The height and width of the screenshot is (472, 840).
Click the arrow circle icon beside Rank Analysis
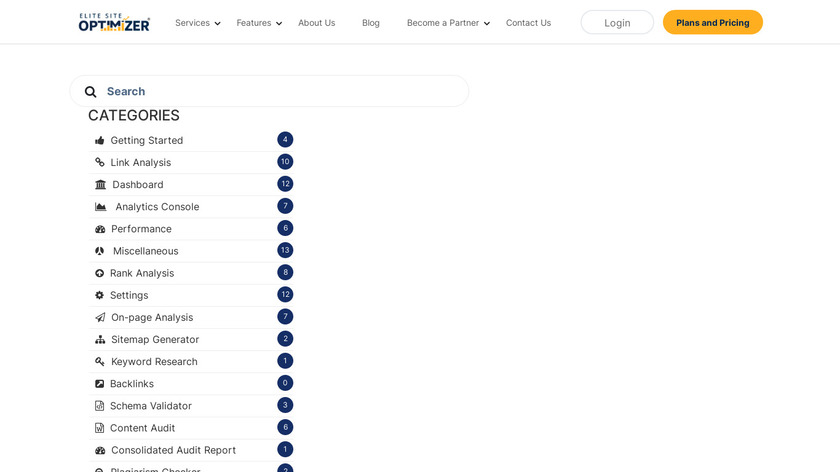[x=100, y=273]
